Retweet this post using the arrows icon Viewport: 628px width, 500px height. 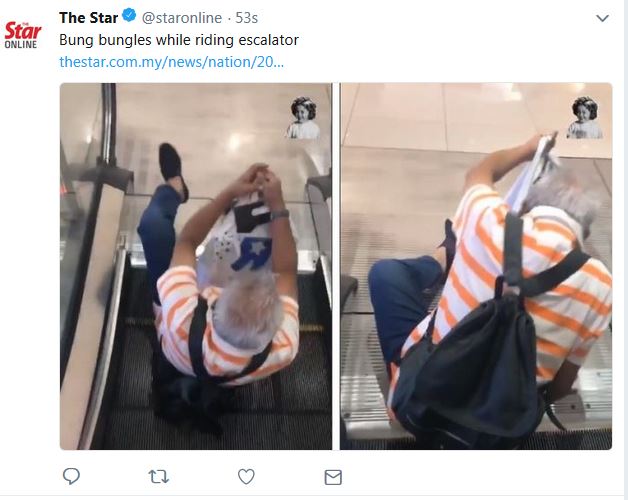tap(158, 477)
